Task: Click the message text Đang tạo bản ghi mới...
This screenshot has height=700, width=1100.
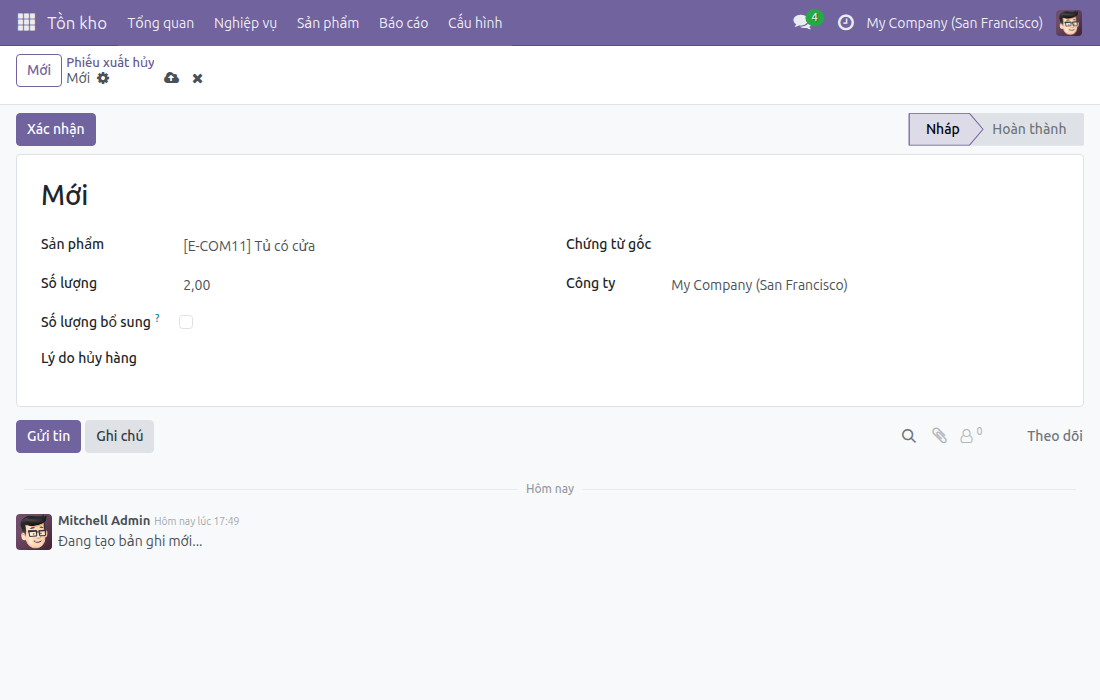Action: [x=130, y=541]
